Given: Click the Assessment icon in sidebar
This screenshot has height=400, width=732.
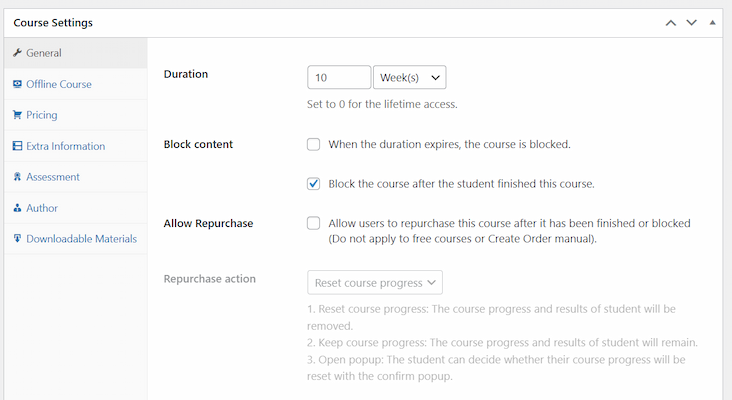Looking at the screenshot, I should (x=18, y=177).
